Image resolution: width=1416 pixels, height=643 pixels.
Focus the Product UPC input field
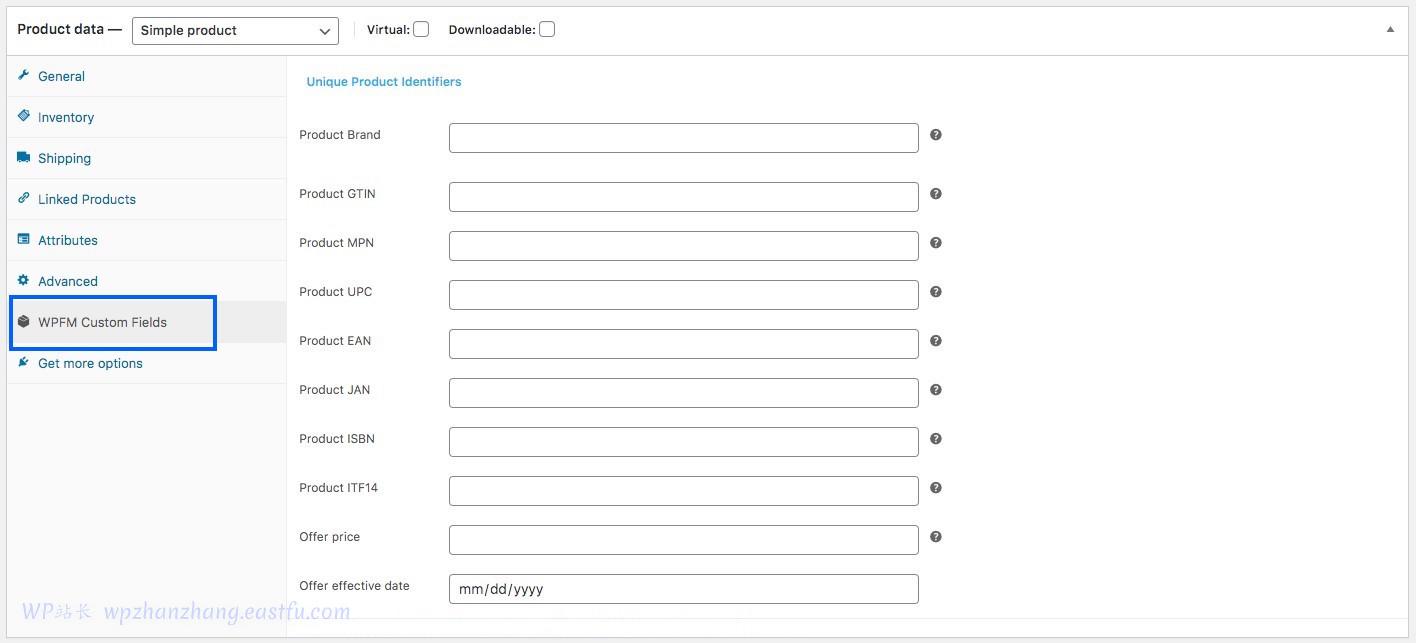coord(684,295)
